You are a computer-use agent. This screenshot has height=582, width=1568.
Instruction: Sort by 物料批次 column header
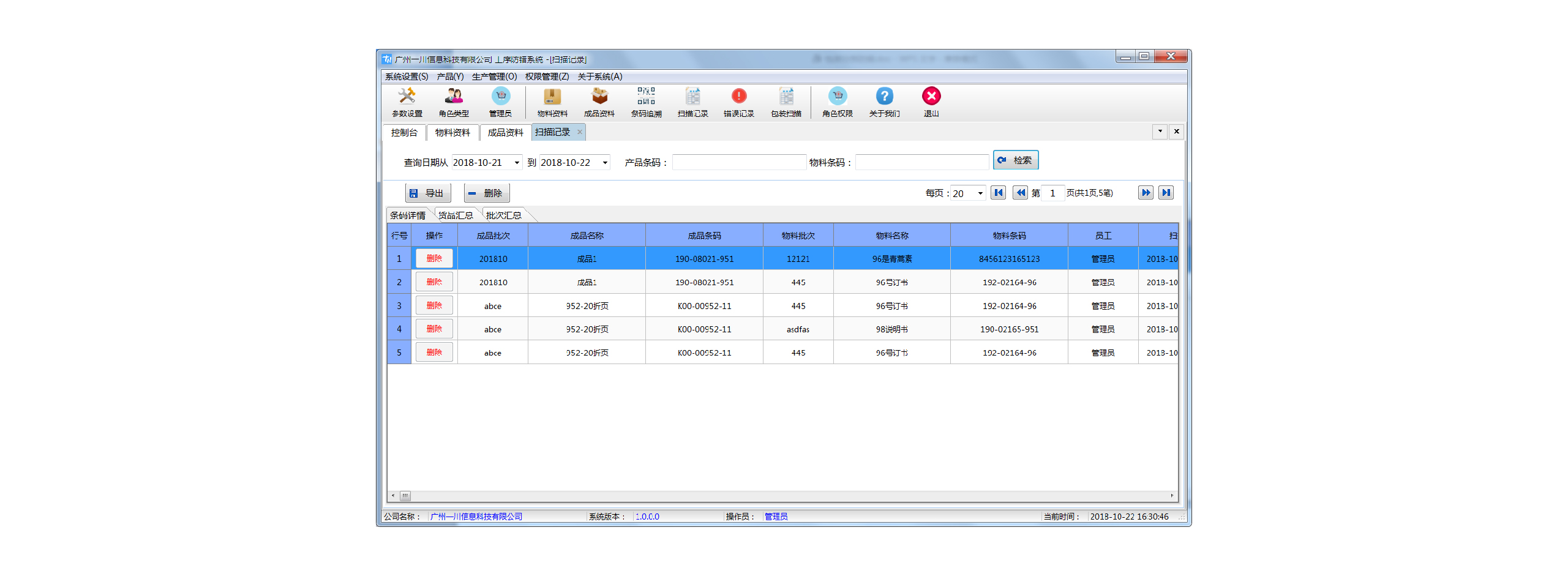pyautogui.click(x=798, y=235)
